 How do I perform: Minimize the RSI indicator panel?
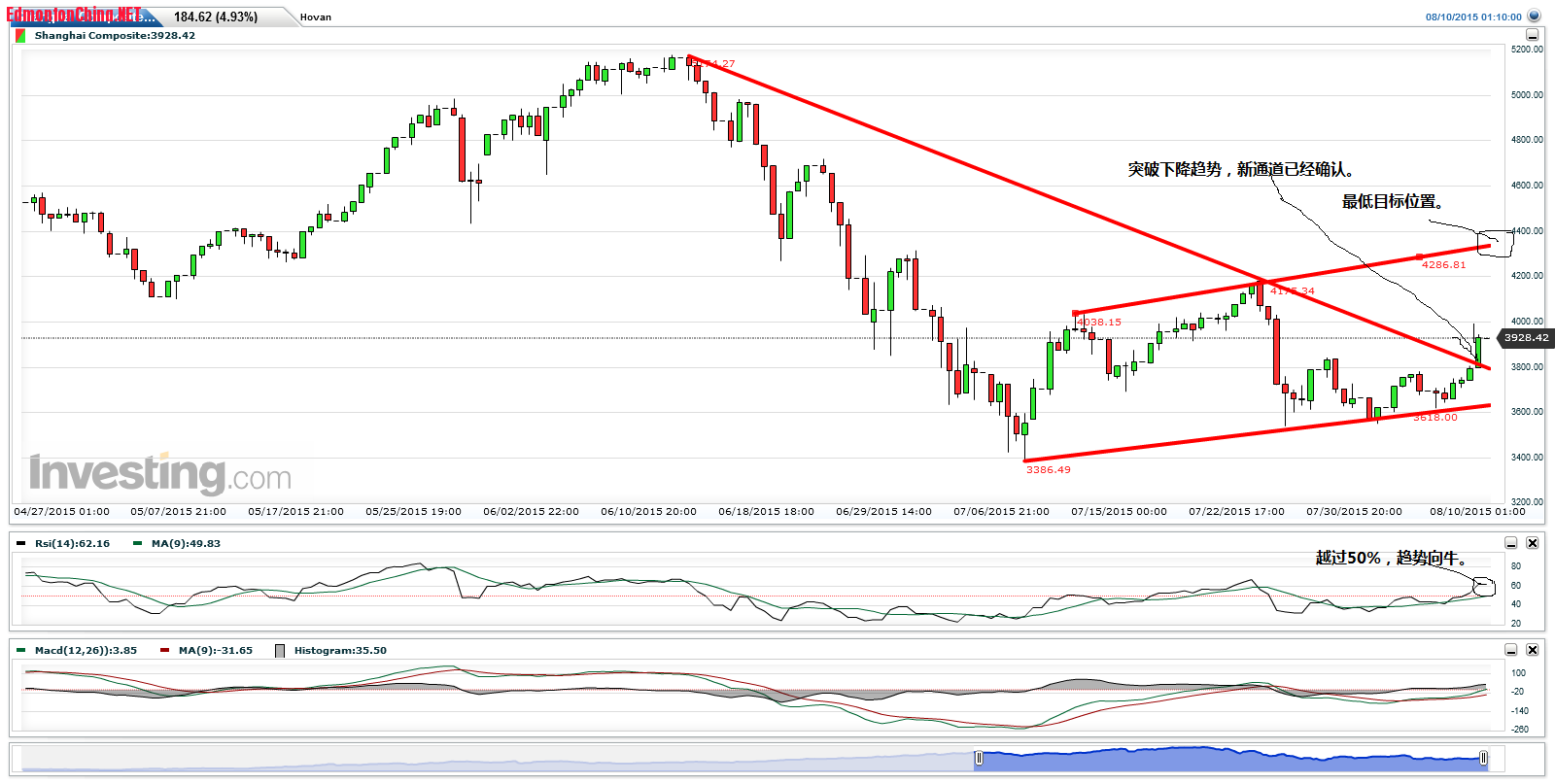pos(1510,543)
